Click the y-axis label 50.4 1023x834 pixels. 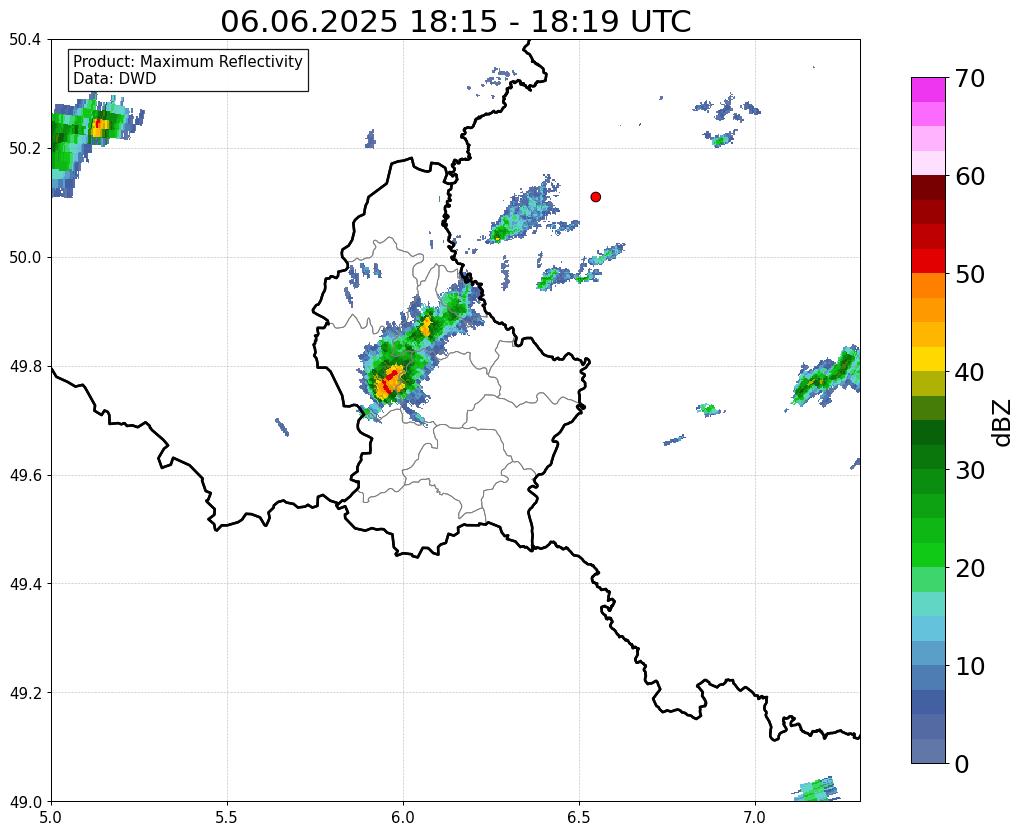[25, 40]
